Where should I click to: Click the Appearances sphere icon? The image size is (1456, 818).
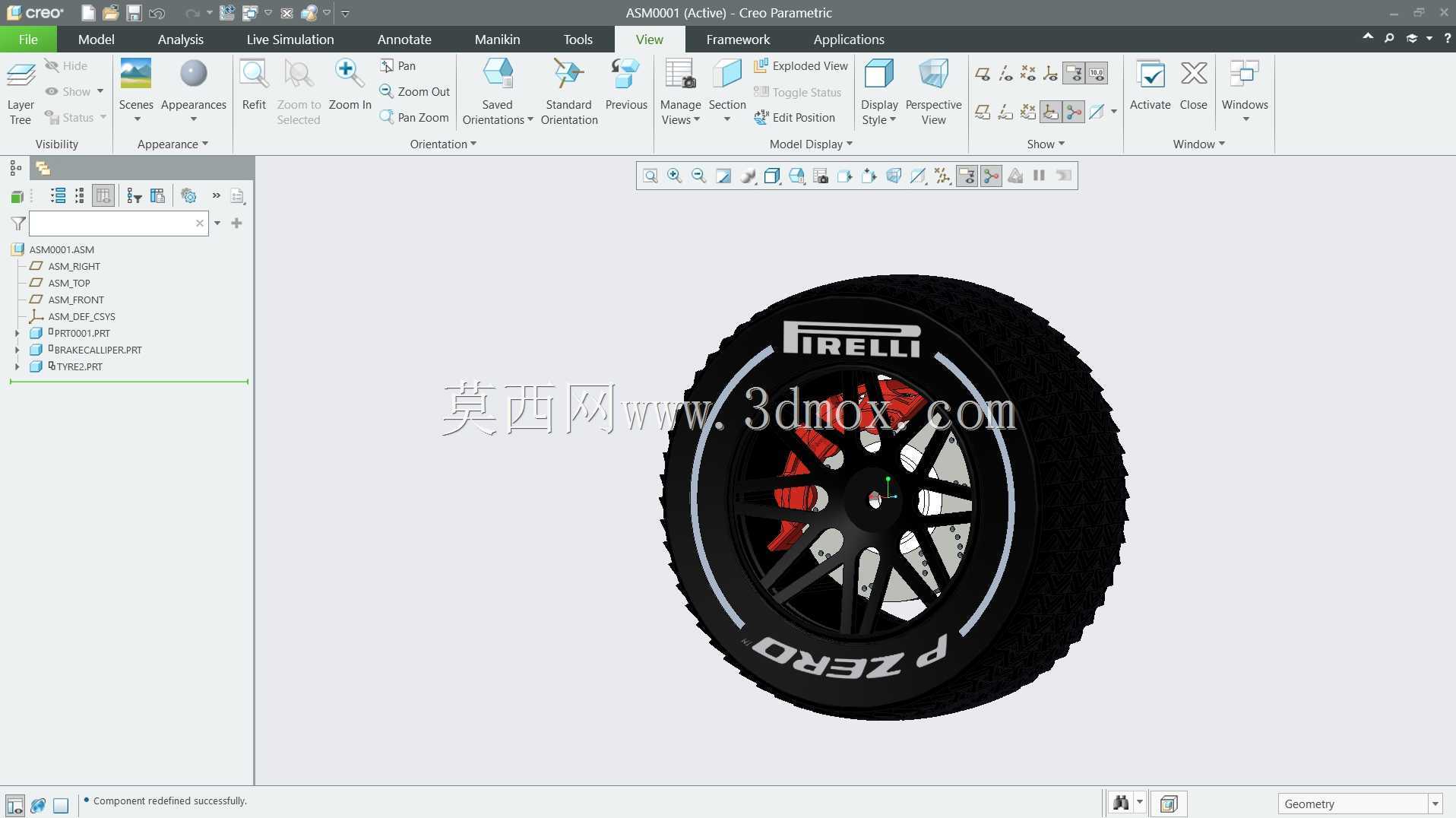point(193,75)
